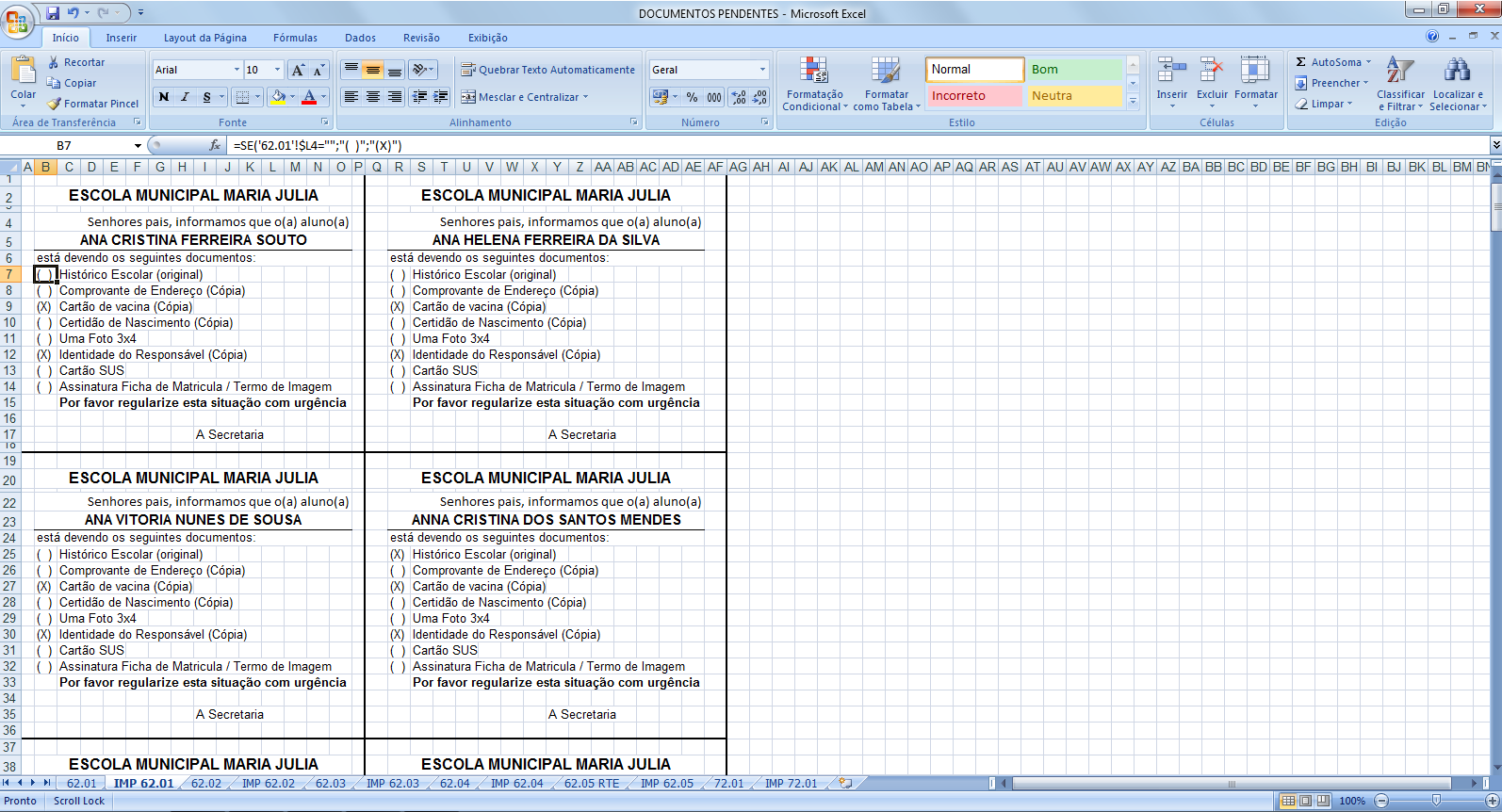Viewport: 1502px width, 812px height.
Task: Switch to Layout da Página tab
Action: [205, 38]
